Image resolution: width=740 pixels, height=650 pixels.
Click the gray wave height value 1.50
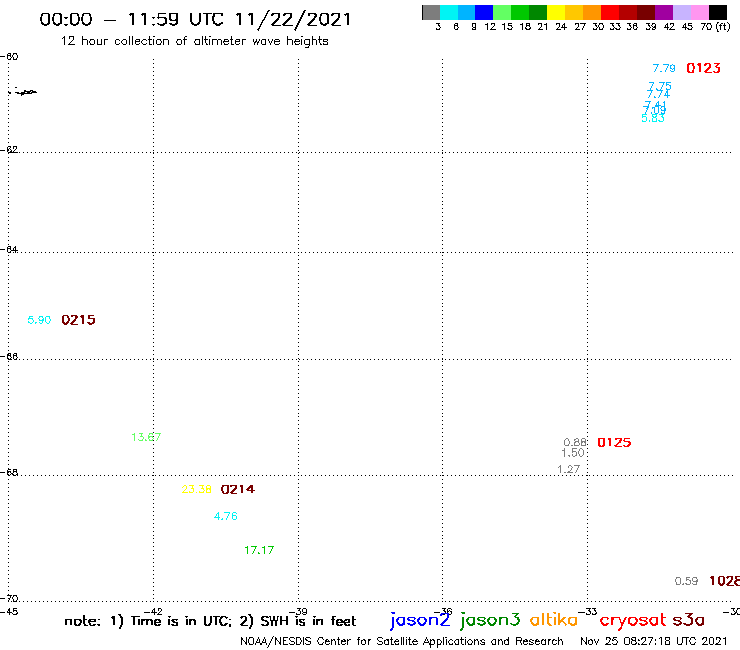pyautogui.click(x=572, y=453)
